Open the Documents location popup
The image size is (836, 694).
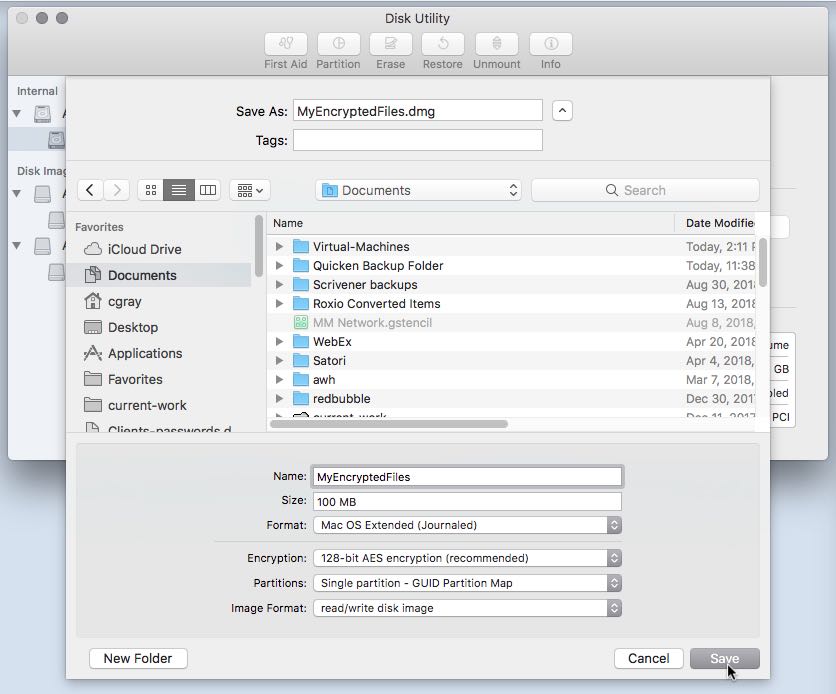pos(419,190)
